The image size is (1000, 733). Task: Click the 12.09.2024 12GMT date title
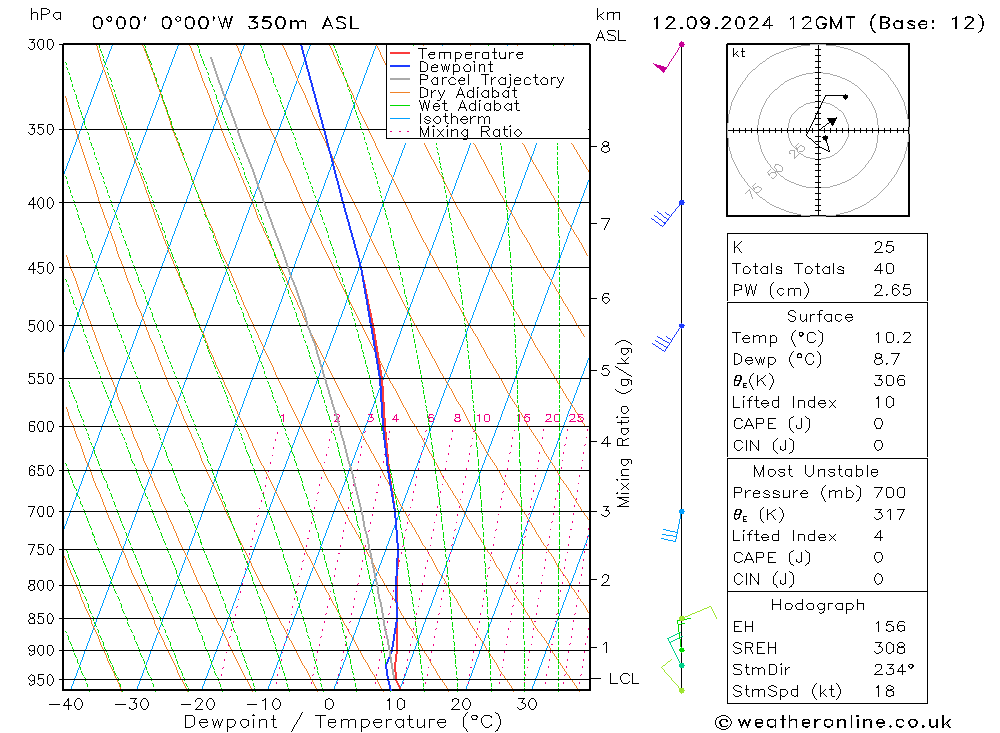751,23
